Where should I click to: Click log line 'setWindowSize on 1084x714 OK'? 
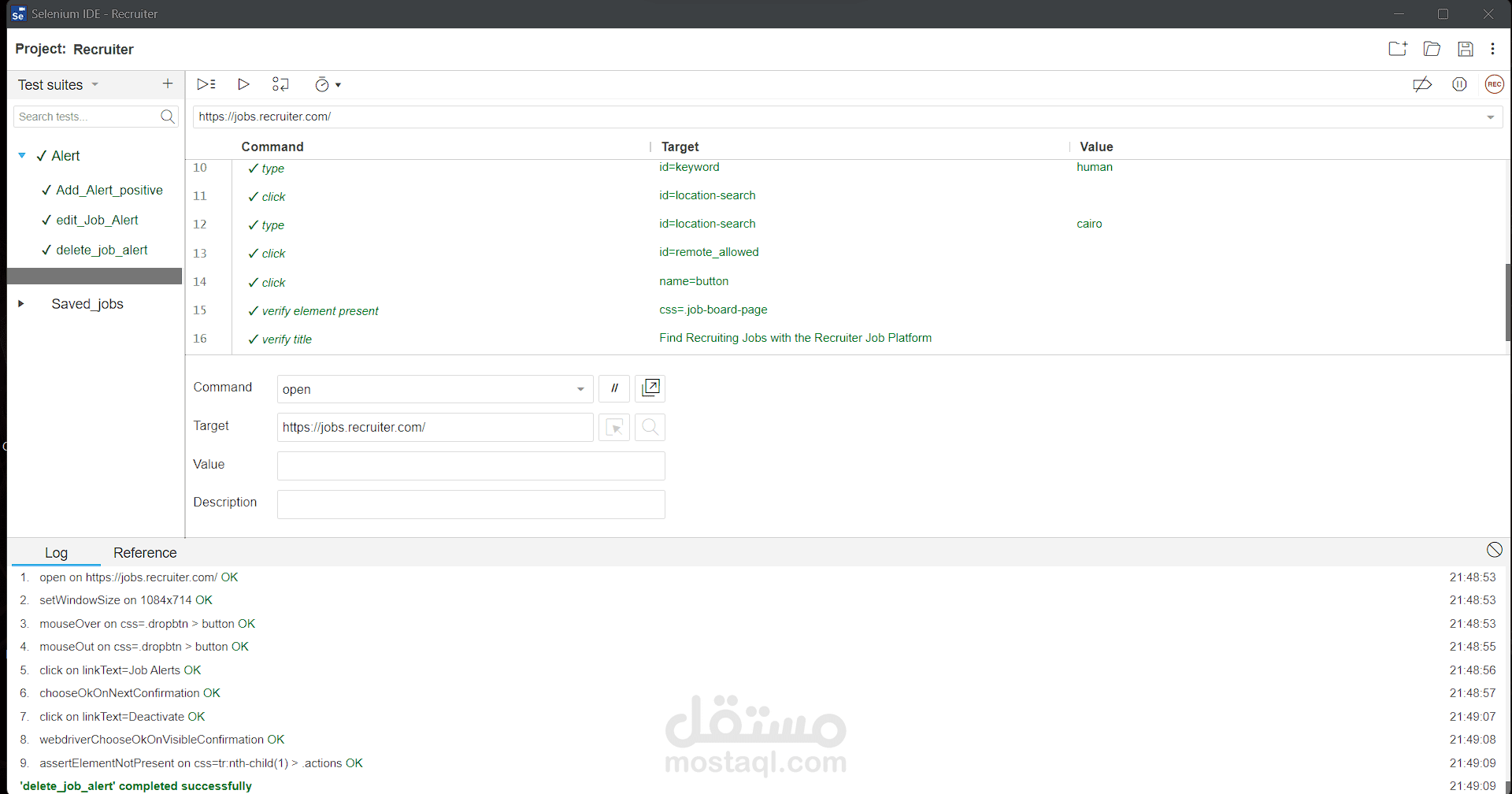coord(126,600)
